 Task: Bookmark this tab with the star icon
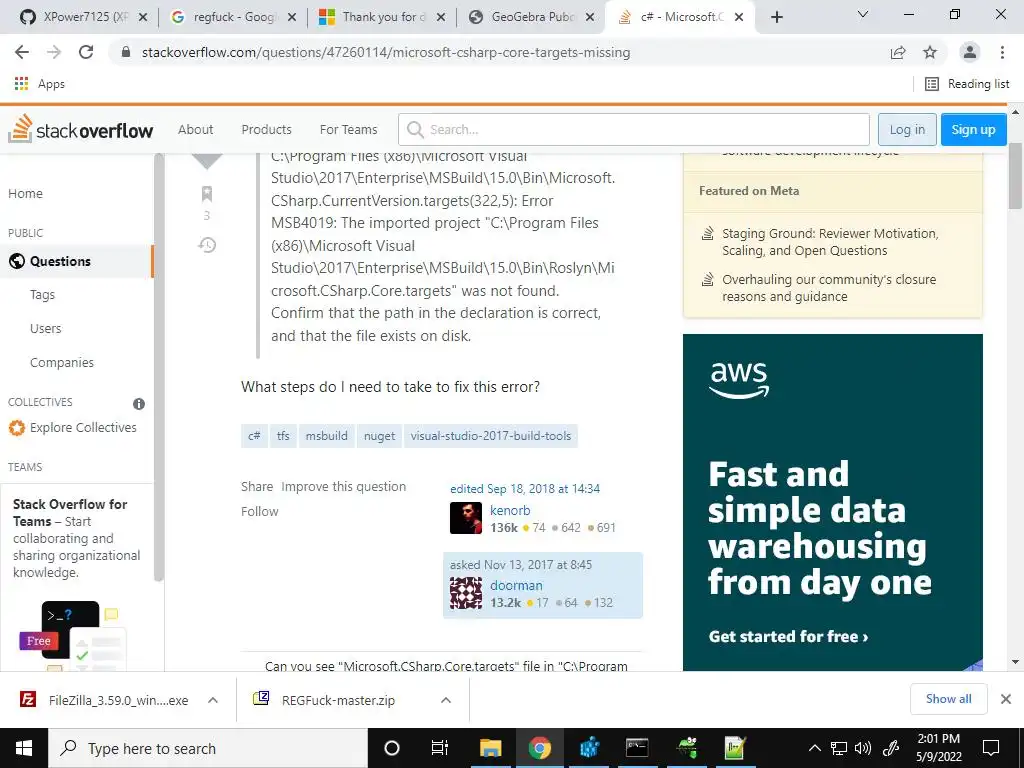930,52
